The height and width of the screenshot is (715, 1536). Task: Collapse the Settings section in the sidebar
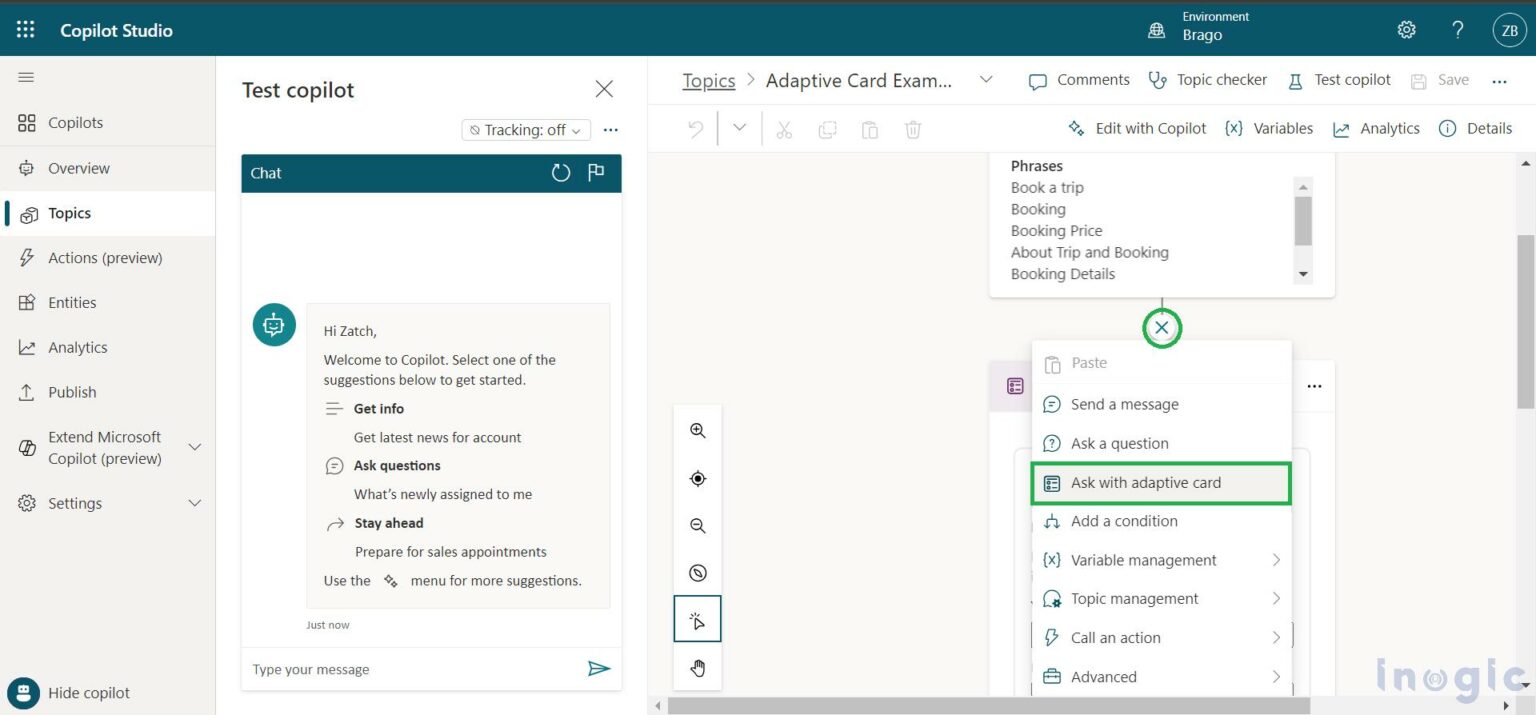194,503
